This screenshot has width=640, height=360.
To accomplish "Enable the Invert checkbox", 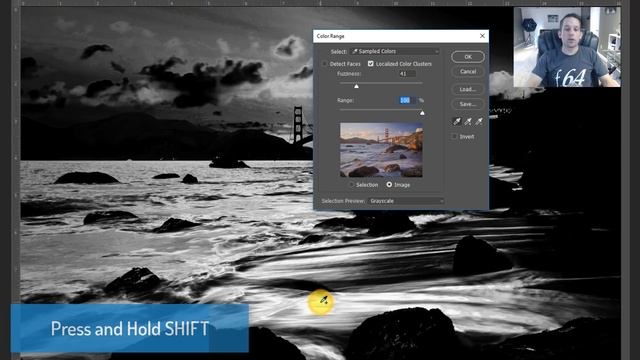I will point(454,137).
